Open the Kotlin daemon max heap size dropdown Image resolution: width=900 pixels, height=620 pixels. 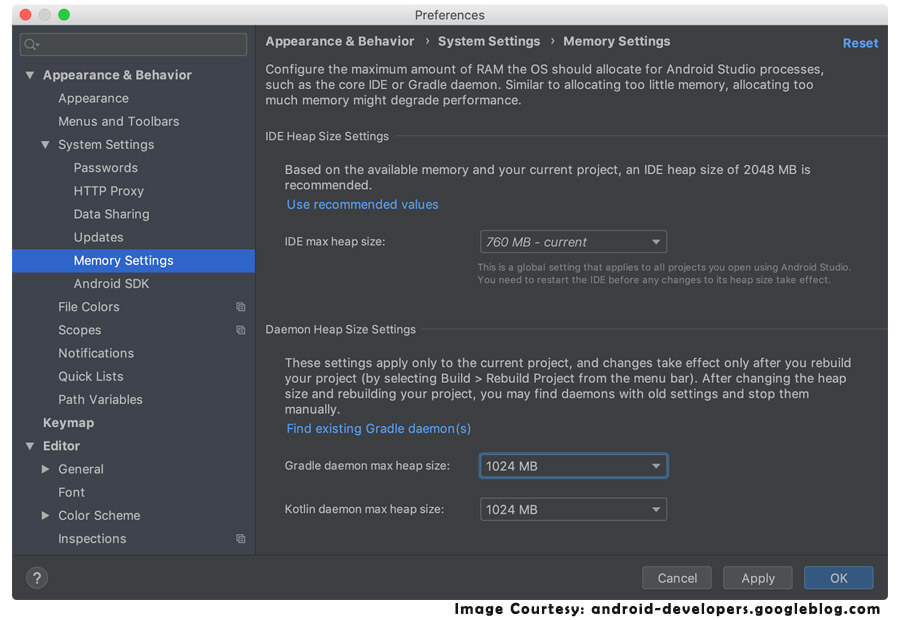pos(573,509)
